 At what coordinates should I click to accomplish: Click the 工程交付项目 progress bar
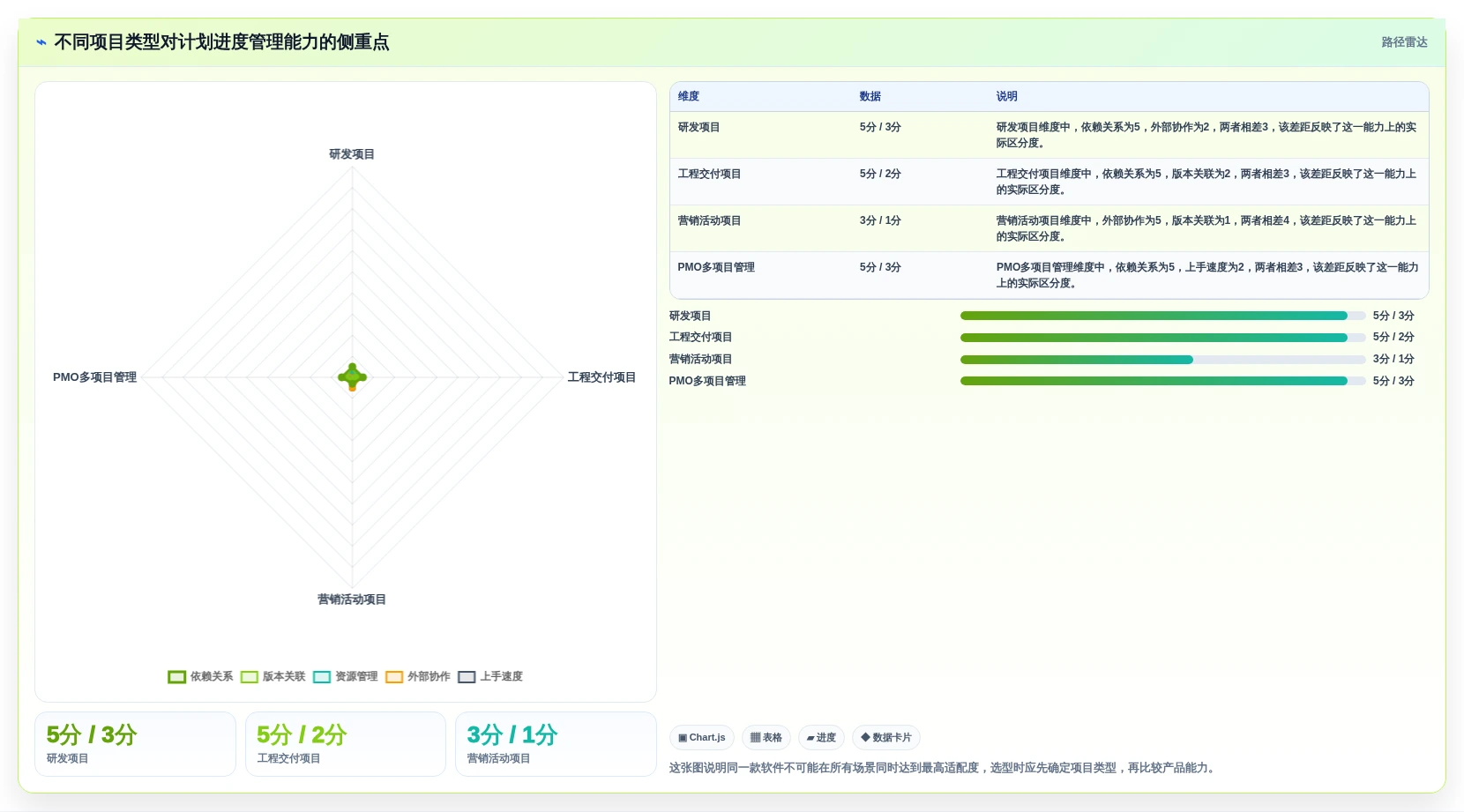[1162, 338]
